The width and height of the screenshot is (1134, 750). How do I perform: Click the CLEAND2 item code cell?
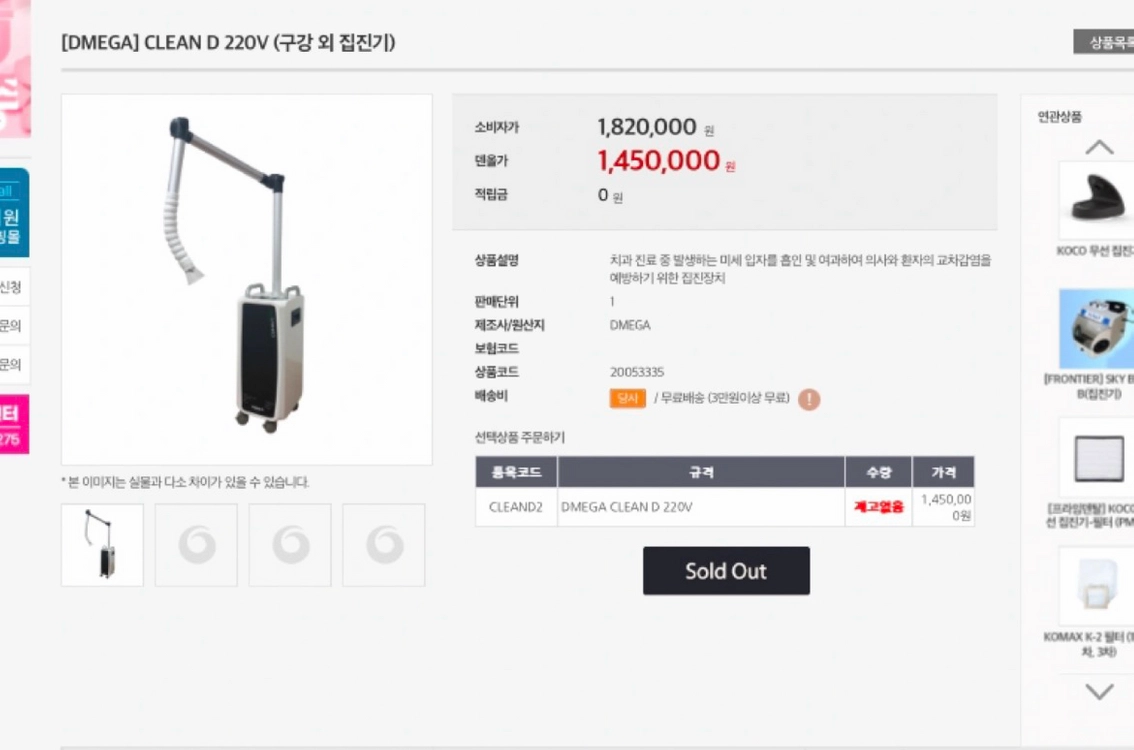click(x=516, y=507)
